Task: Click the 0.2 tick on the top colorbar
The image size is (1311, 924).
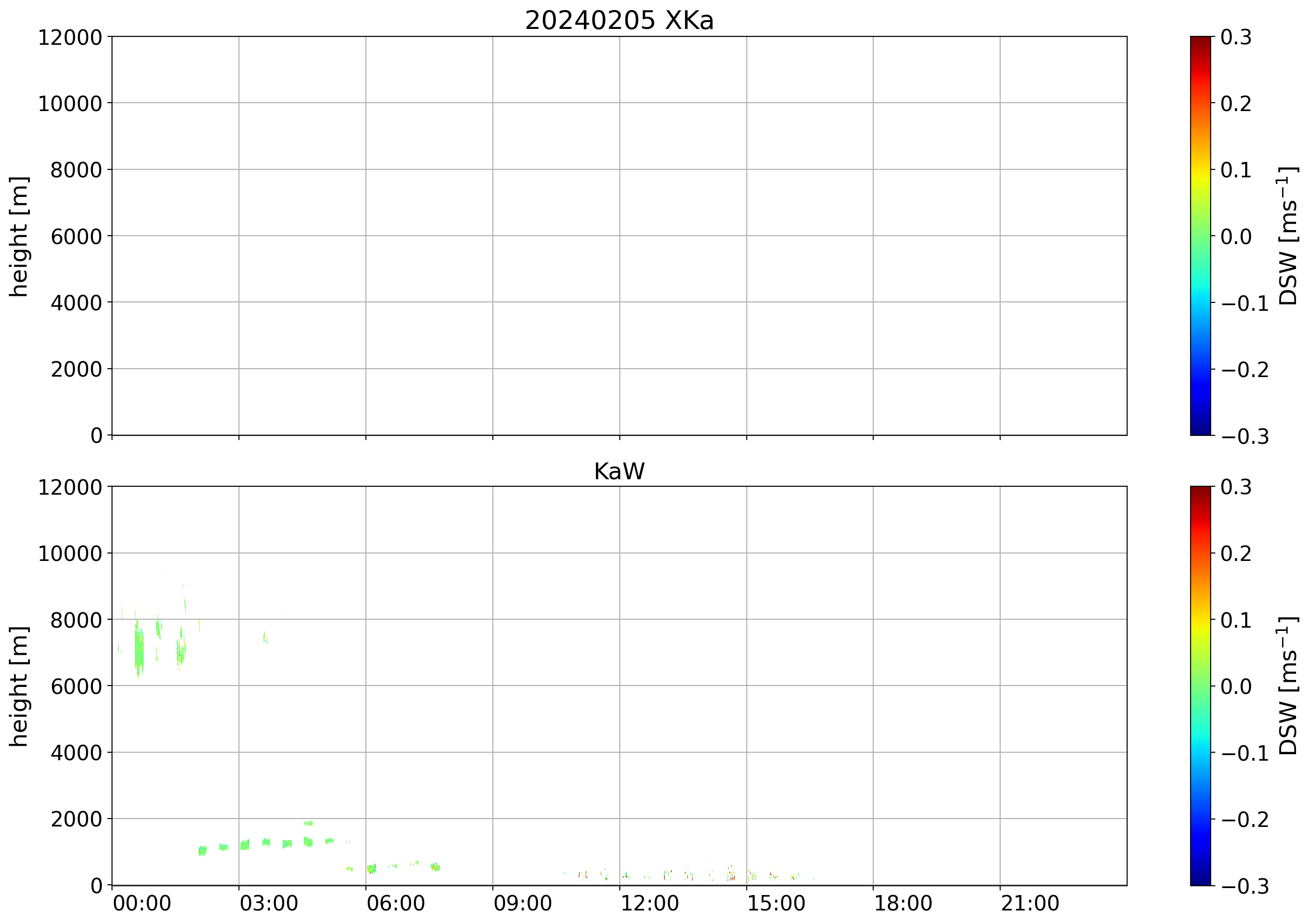Action: (1236, 104)
